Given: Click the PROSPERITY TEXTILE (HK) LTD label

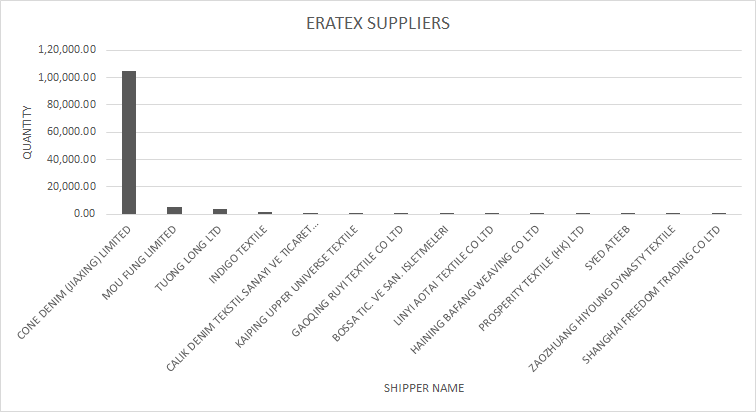Looking at the screenshot, I should click(x=531, y=278).
